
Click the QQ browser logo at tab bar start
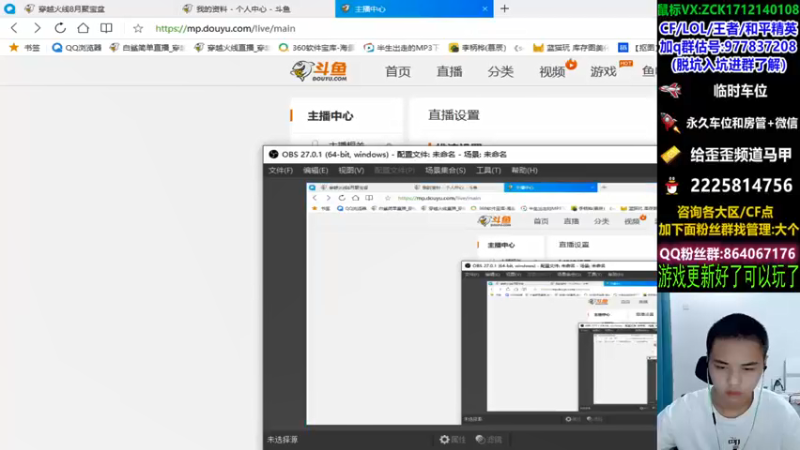tap(9, 9)
